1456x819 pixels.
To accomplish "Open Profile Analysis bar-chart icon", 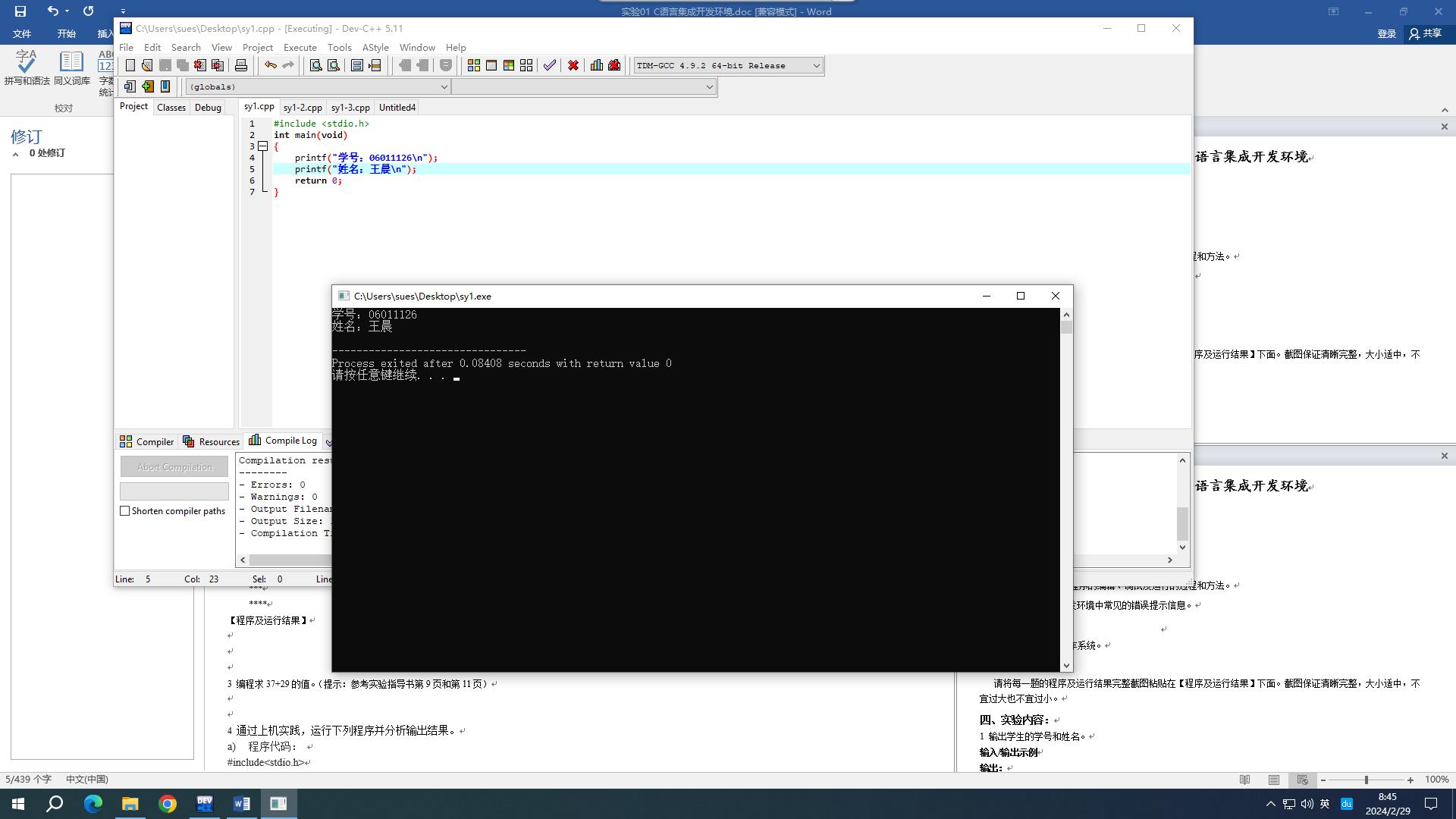I will coord(597,66).
